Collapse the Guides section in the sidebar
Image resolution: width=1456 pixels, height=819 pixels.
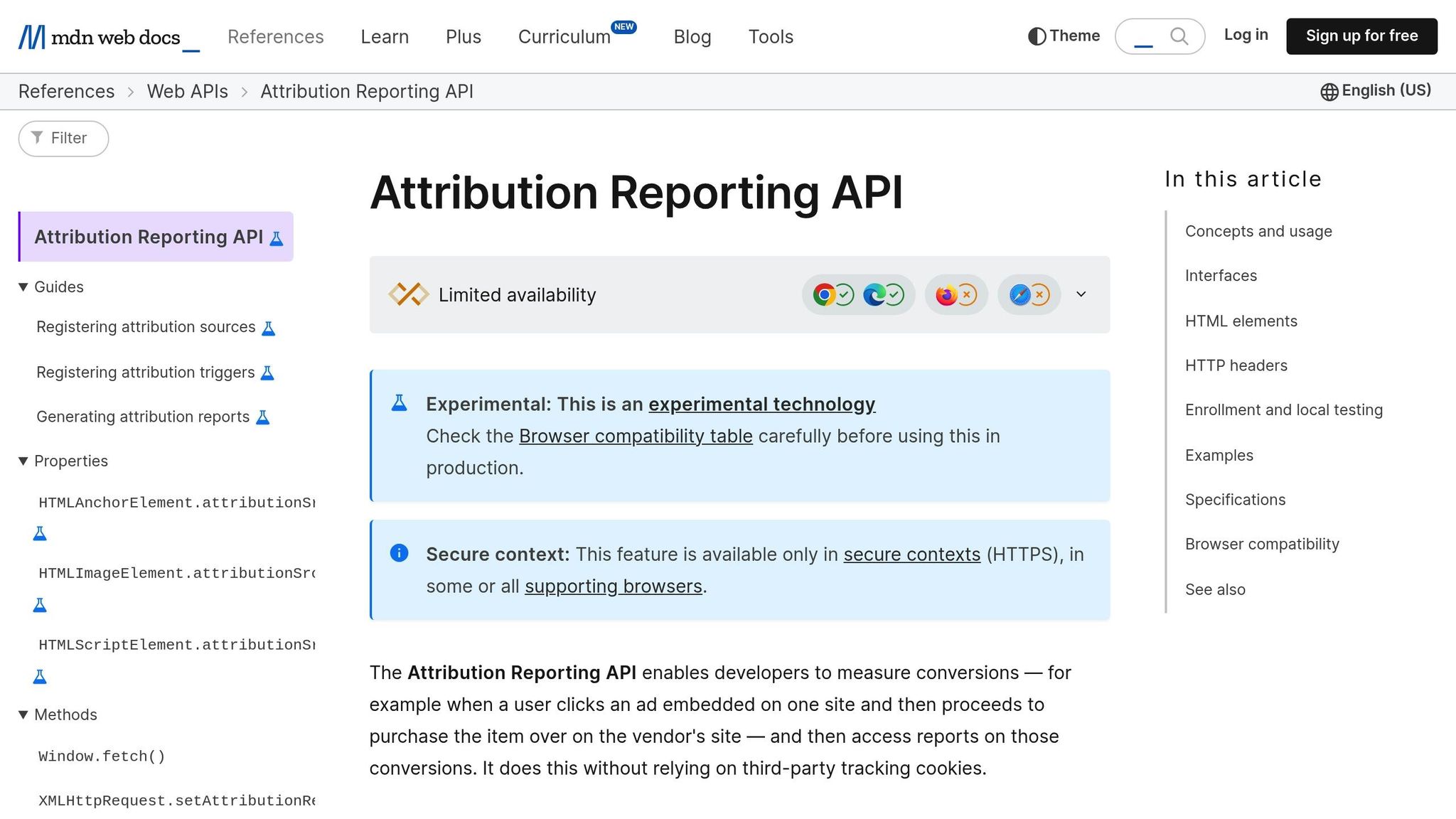[23, 287]
